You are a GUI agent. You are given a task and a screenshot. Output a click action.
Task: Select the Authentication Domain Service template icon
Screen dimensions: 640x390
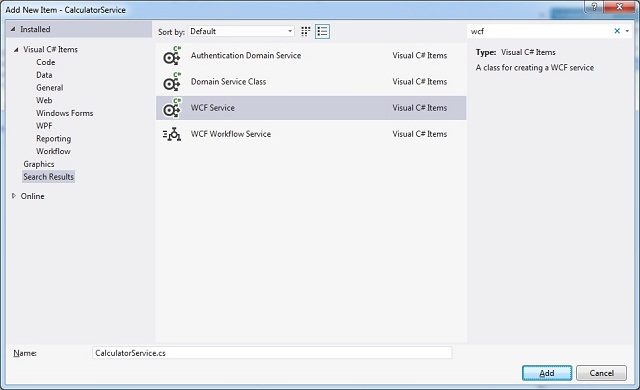(x=172, y=56)
